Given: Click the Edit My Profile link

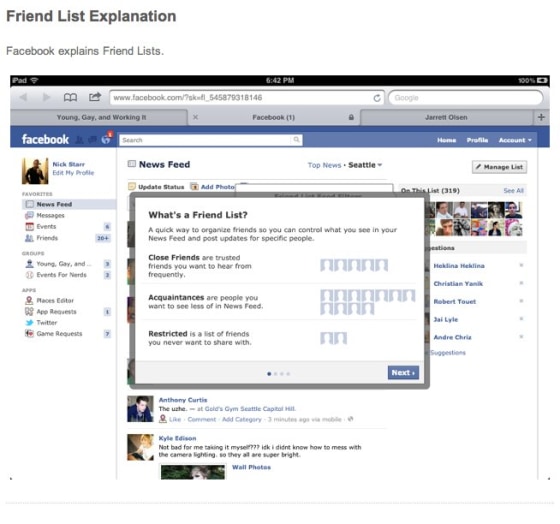Looking at the screenshot, I should 73,173.
